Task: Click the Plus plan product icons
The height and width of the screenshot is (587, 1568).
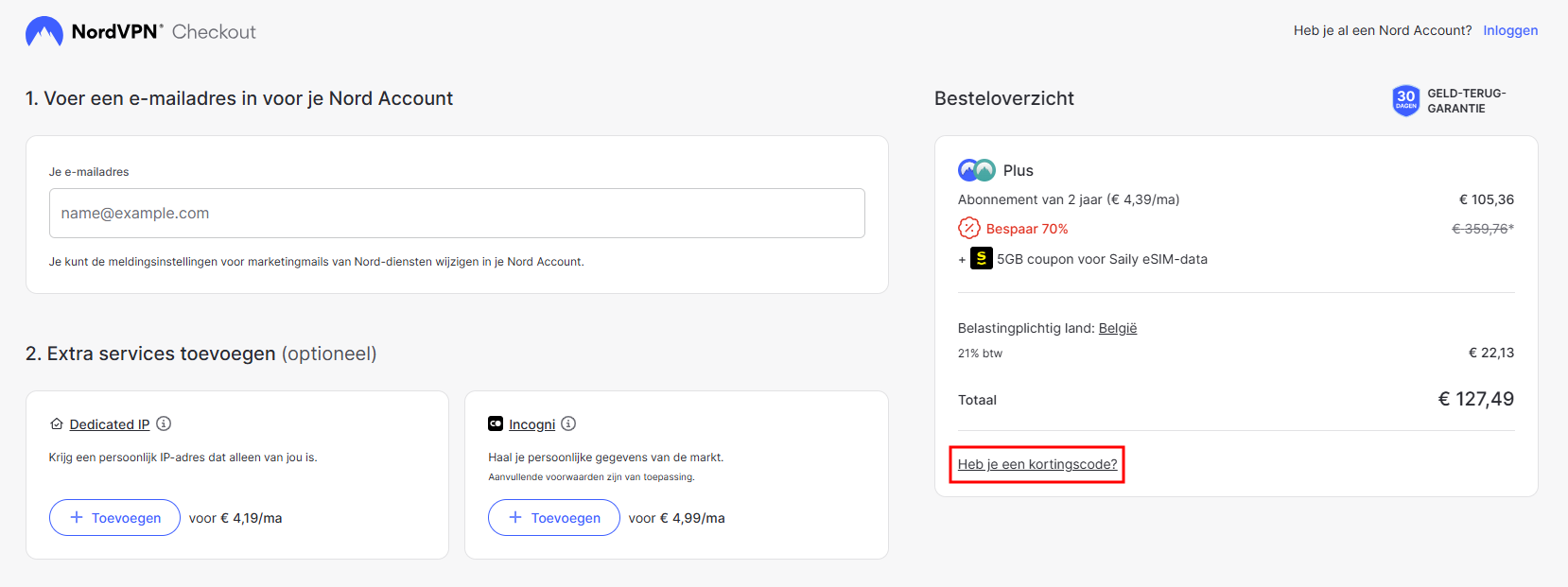Action: click(977, 170)
